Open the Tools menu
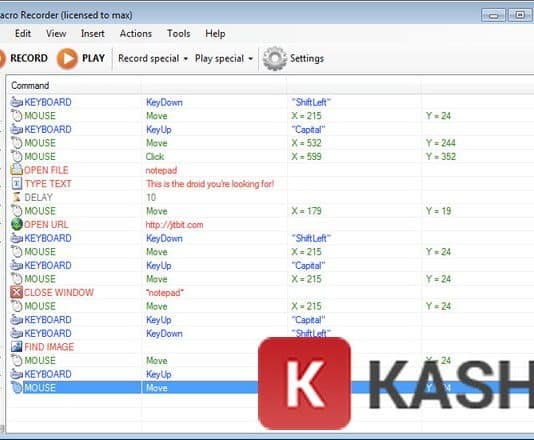Image resolution: width=534 pixels, height=440 pixels. pyautogui.click(x=178, y=34)
